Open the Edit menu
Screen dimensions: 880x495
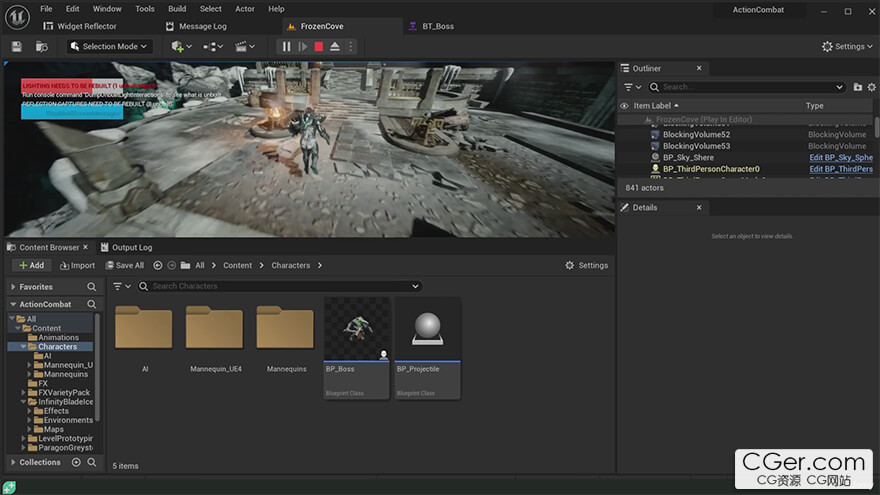[x=72, y=9]
